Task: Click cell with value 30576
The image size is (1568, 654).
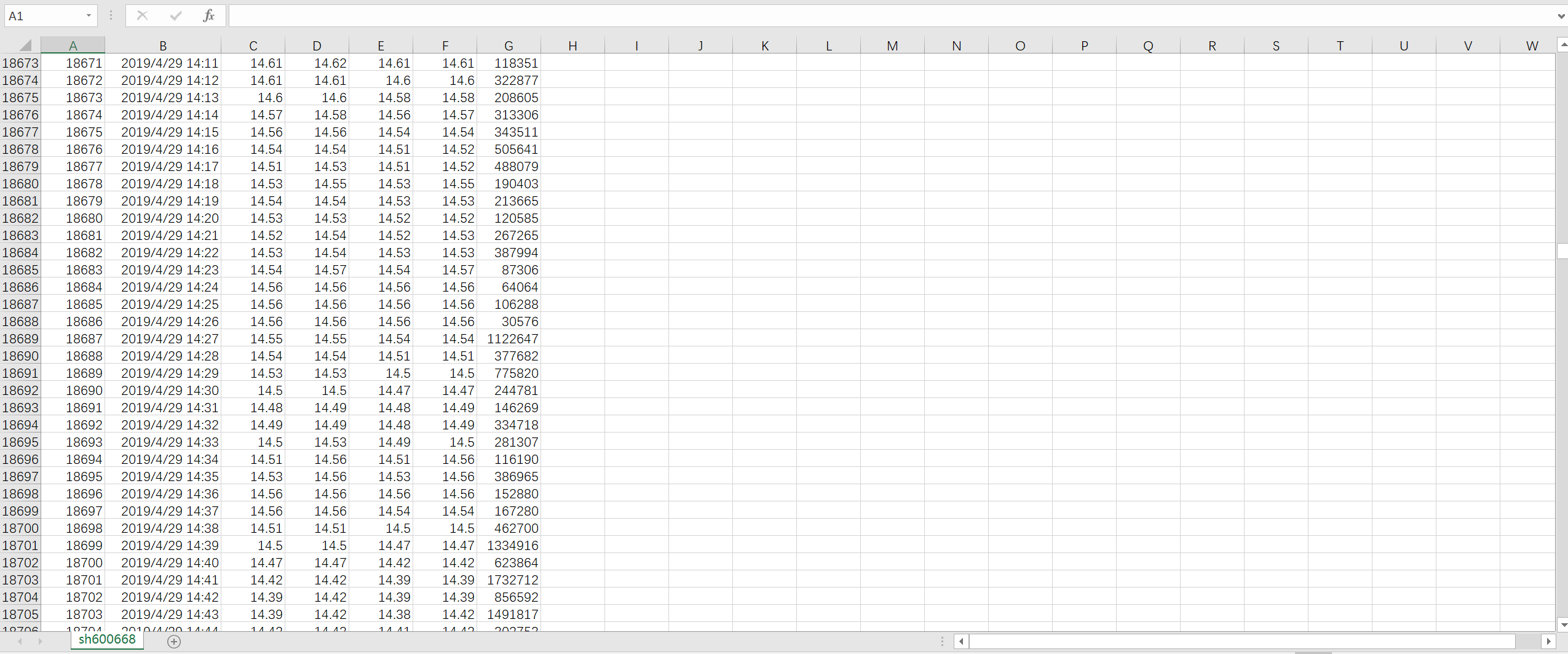Action: click(509, 321)
